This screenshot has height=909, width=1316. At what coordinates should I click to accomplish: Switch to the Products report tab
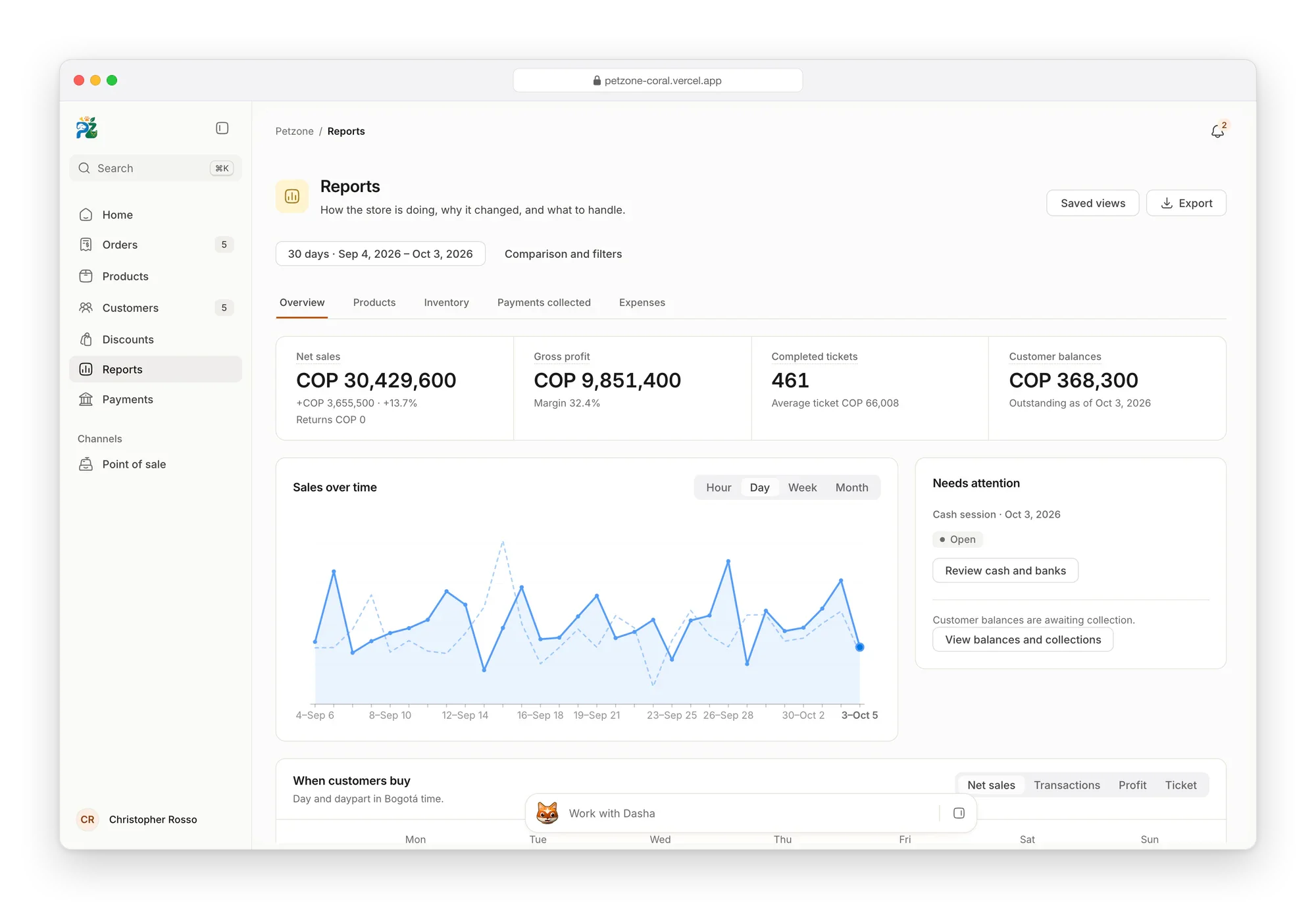point(374,303)
